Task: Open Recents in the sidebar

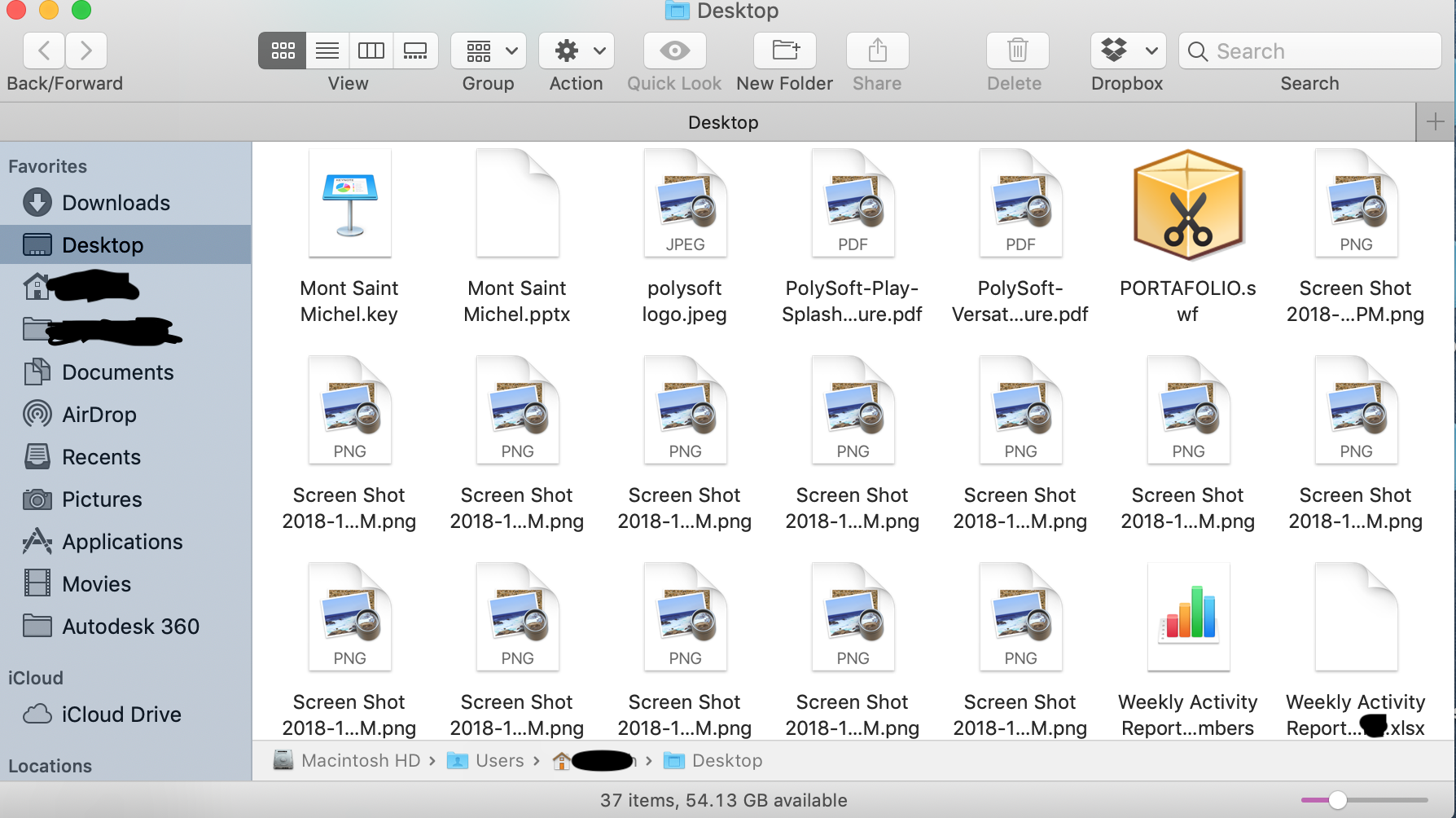Action: [x=125, y=456]
